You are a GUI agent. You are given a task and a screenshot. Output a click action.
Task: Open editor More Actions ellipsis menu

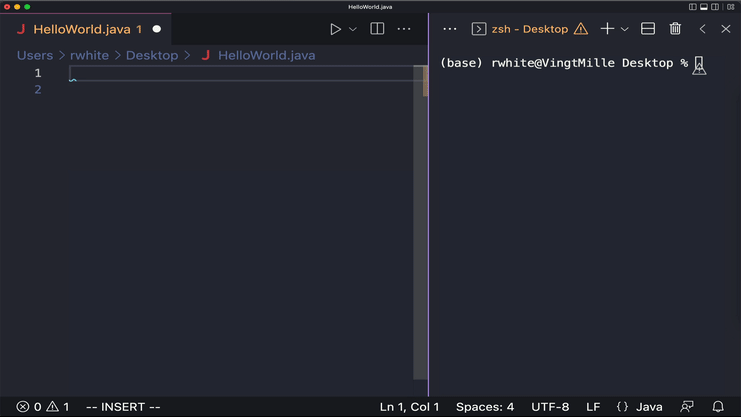[x=404, y=29]
